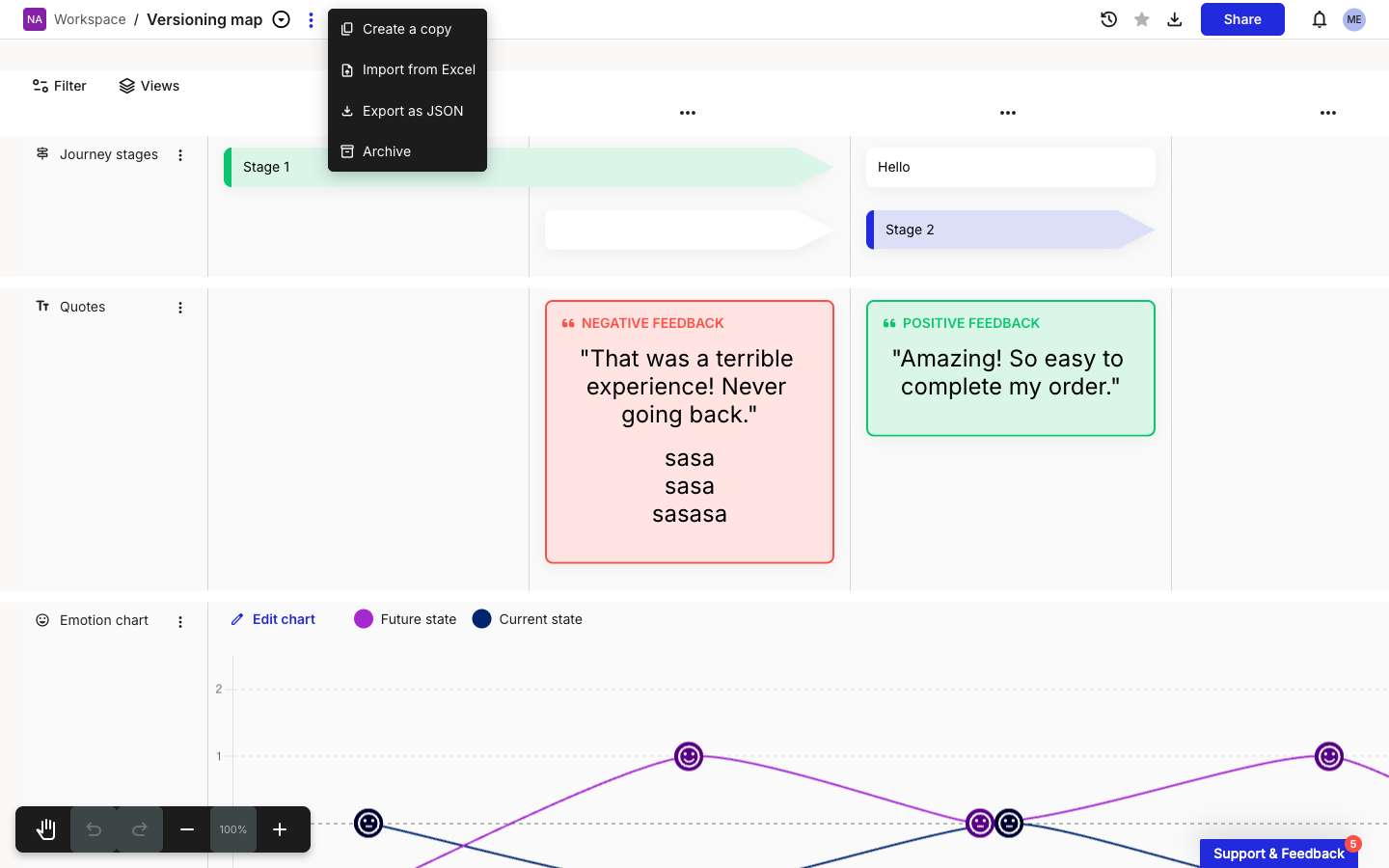Open Support & Feedback
The height and width of the screenshot is (868, 1389).
(1279, 854)
